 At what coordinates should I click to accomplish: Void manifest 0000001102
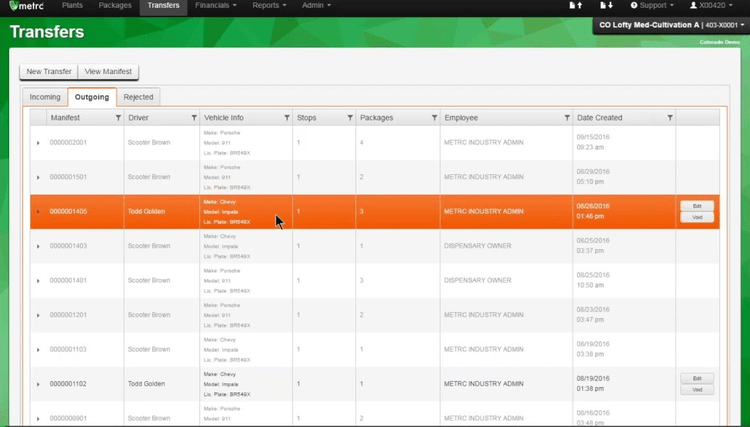point(697,390)
